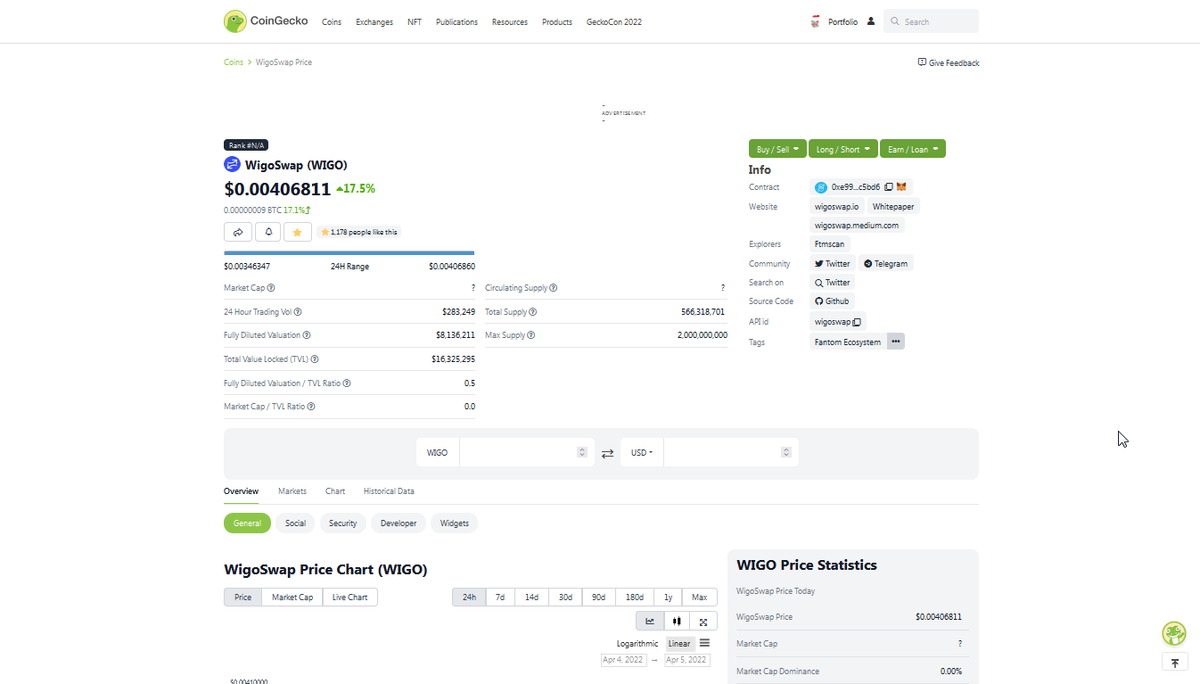The image size is (1200, 684).
Task: Click the Max Supply info icon
Action: [530, 335]
